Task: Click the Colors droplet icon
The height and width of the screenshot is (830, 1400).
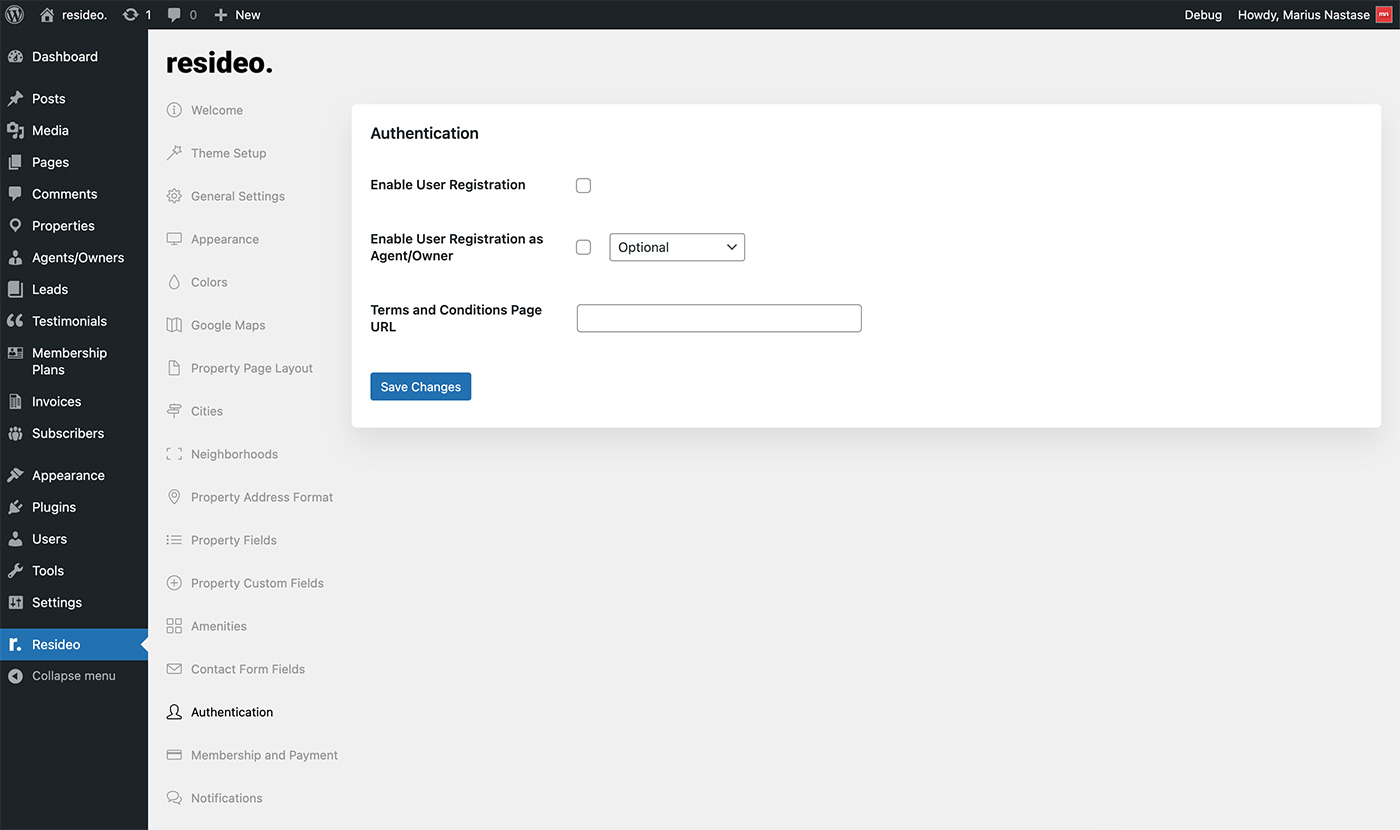Action: click(x=174, y=282)
